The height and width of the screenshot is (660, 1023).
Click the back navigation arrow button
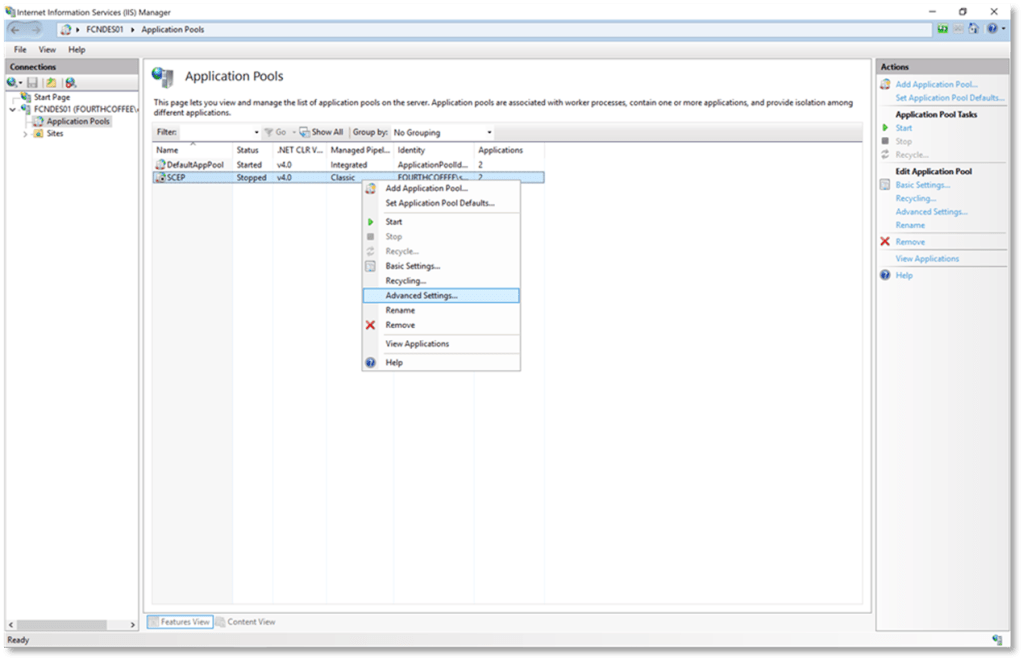pos(15,30)
